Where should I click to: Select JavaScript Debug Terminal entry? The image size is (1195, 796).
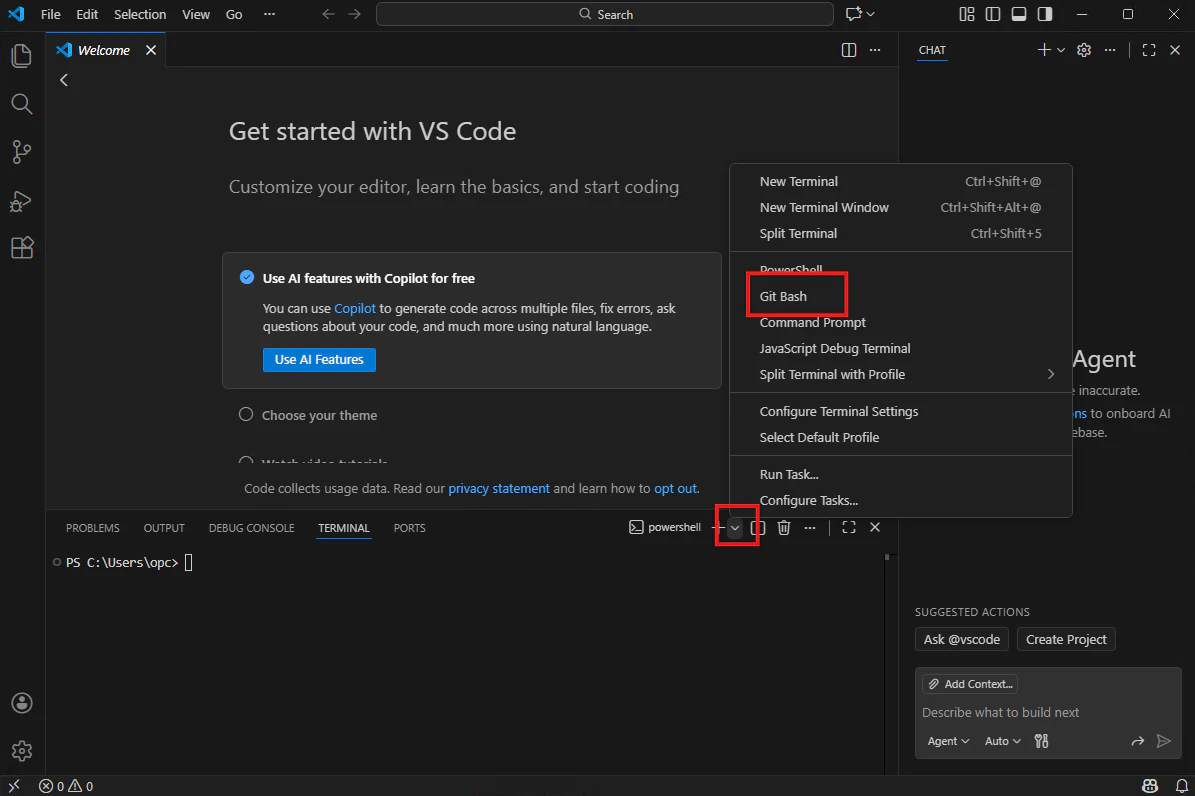[x=901, y=348]
